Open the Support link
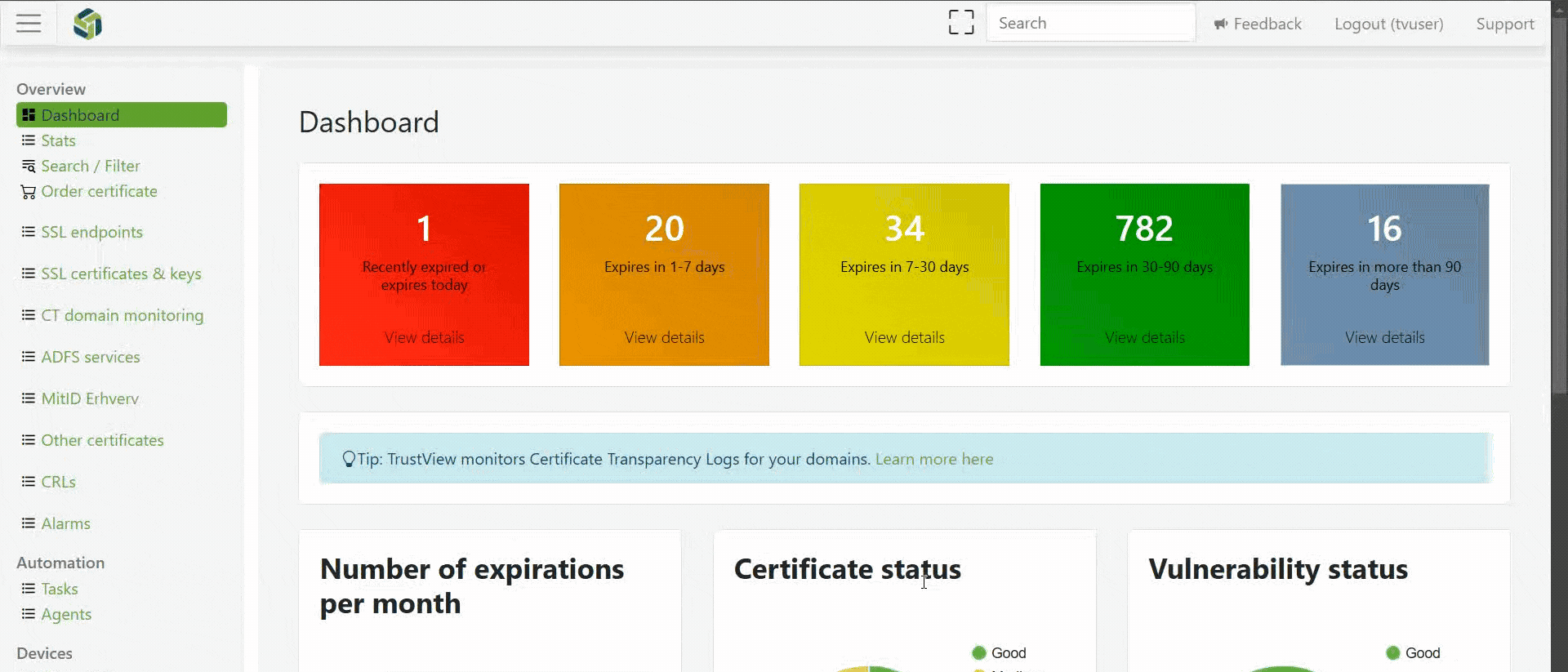1568x672 pixels. point(1505,24)
